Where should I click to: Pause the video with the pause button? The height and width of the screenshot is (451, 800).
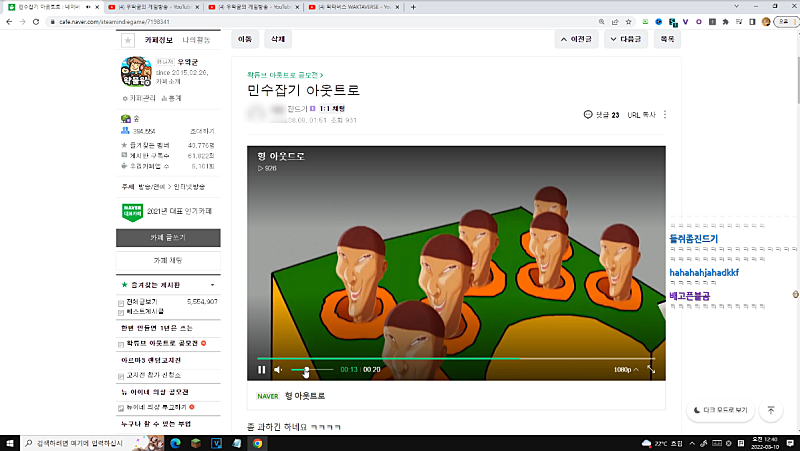click(261, 370)
